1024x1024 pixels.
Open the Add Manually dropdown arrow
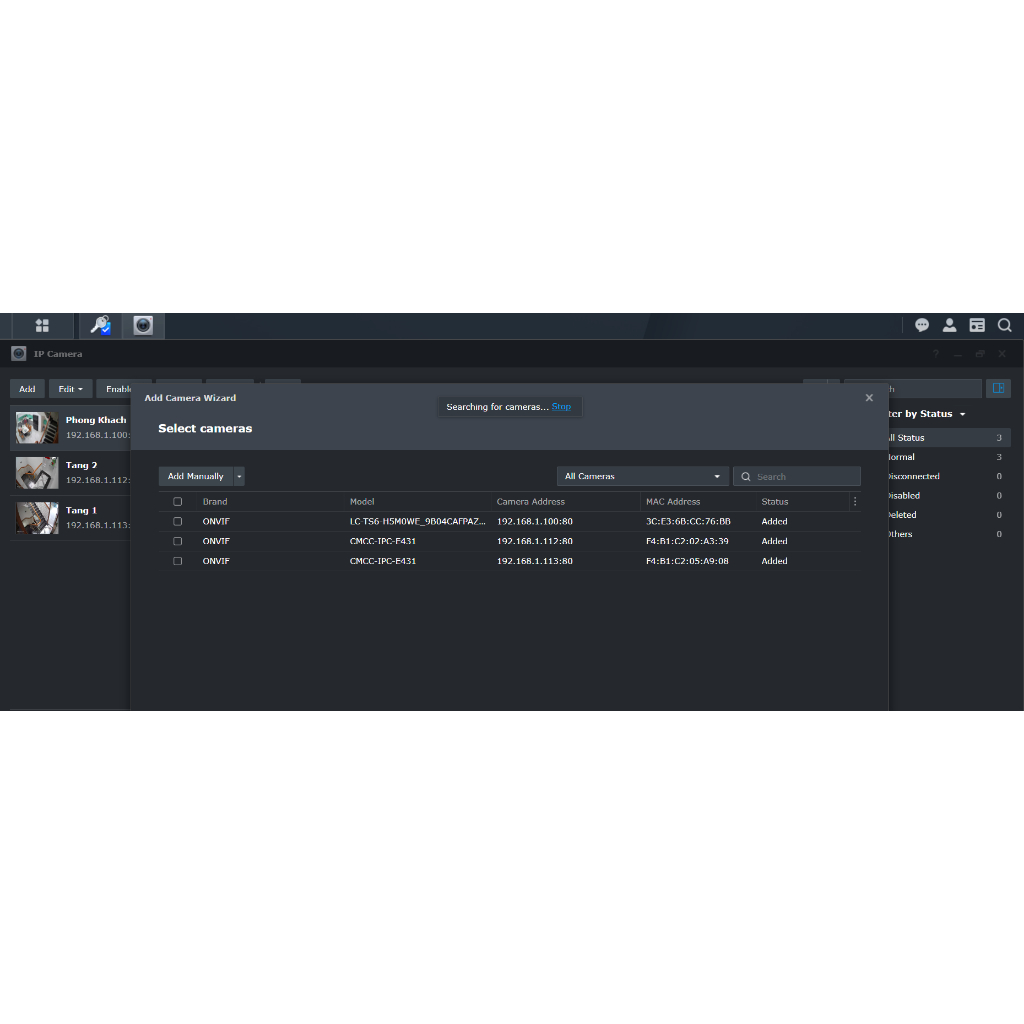[x=239, y=476]
